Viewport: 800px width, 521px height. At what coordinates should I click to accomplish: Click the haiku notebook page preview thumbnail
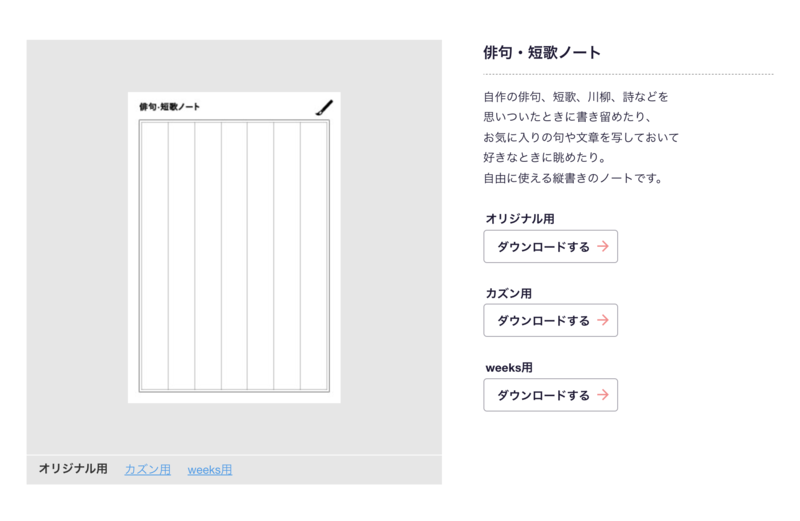point(234,248)
